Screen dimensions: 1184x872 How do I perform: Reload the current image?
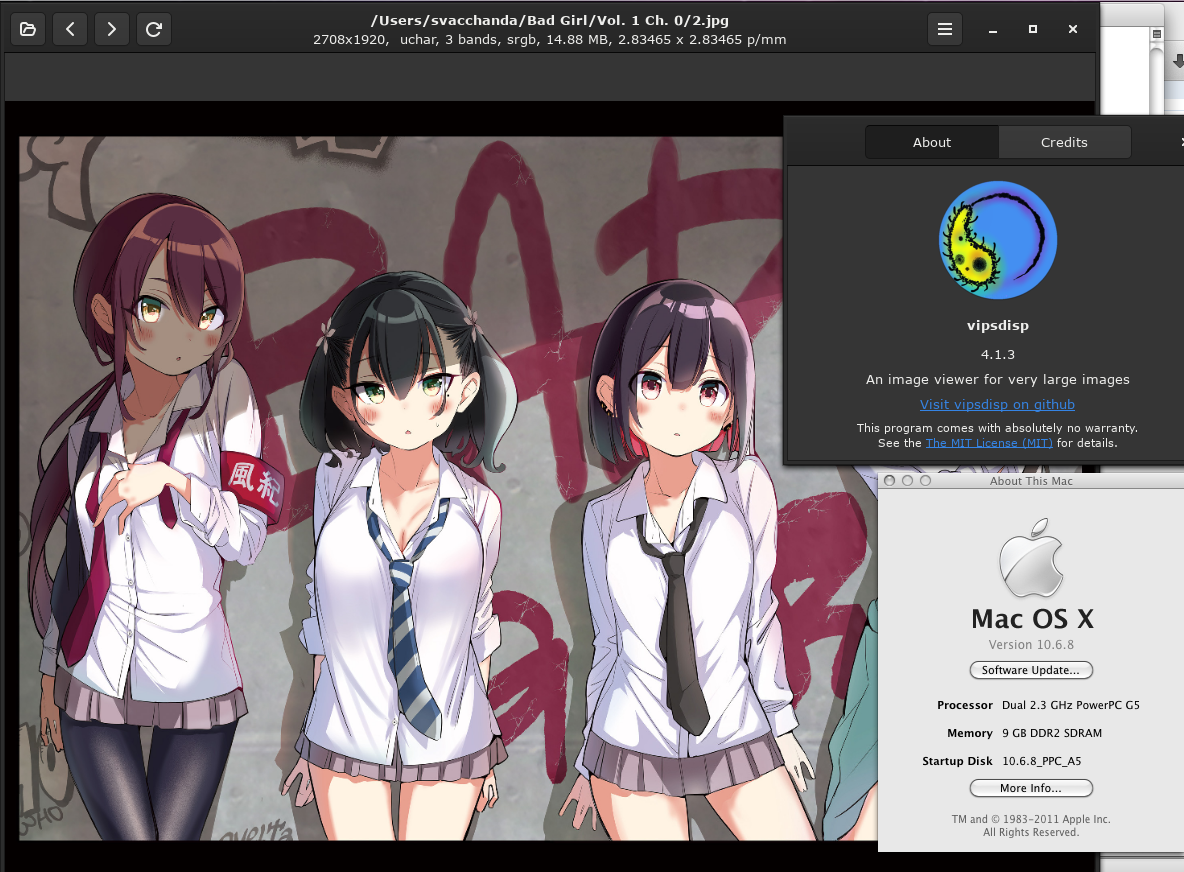[153, 29]
